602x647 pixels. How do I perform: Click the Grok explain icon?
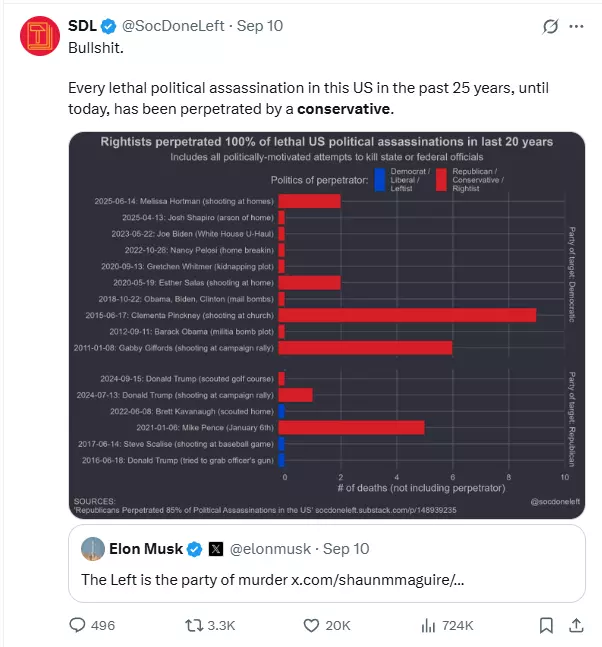click(550, 26)
